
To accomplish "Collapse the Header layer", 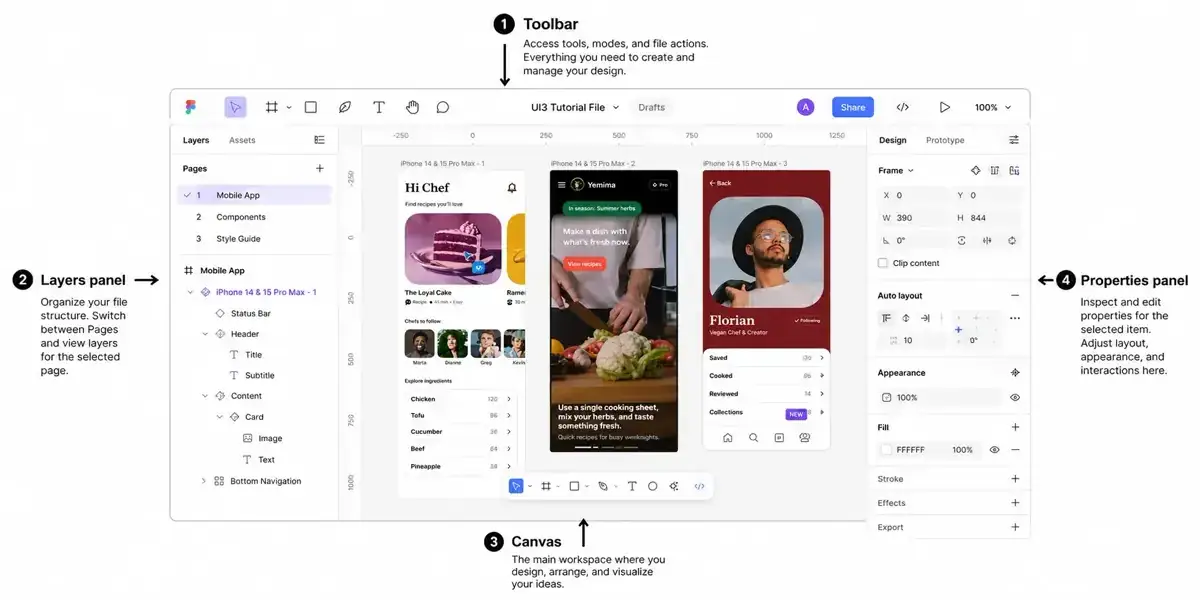I will (205, 334).
